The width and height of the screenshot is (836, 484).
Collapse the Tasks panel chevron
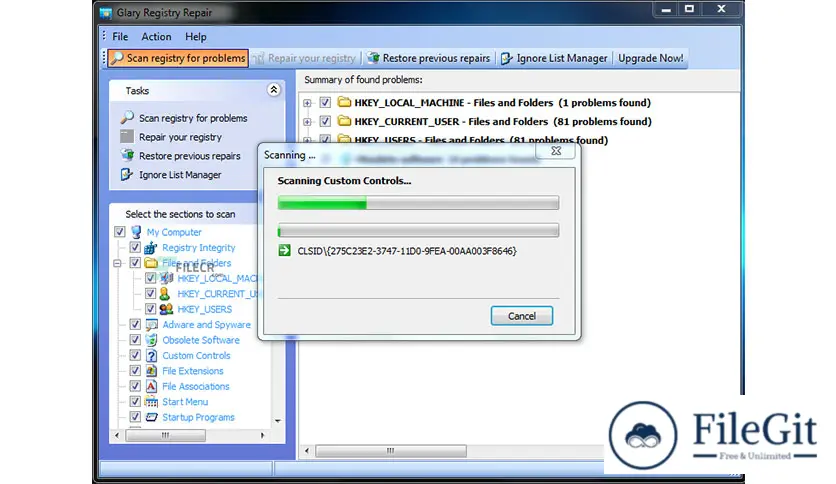[x=274, y=90]
